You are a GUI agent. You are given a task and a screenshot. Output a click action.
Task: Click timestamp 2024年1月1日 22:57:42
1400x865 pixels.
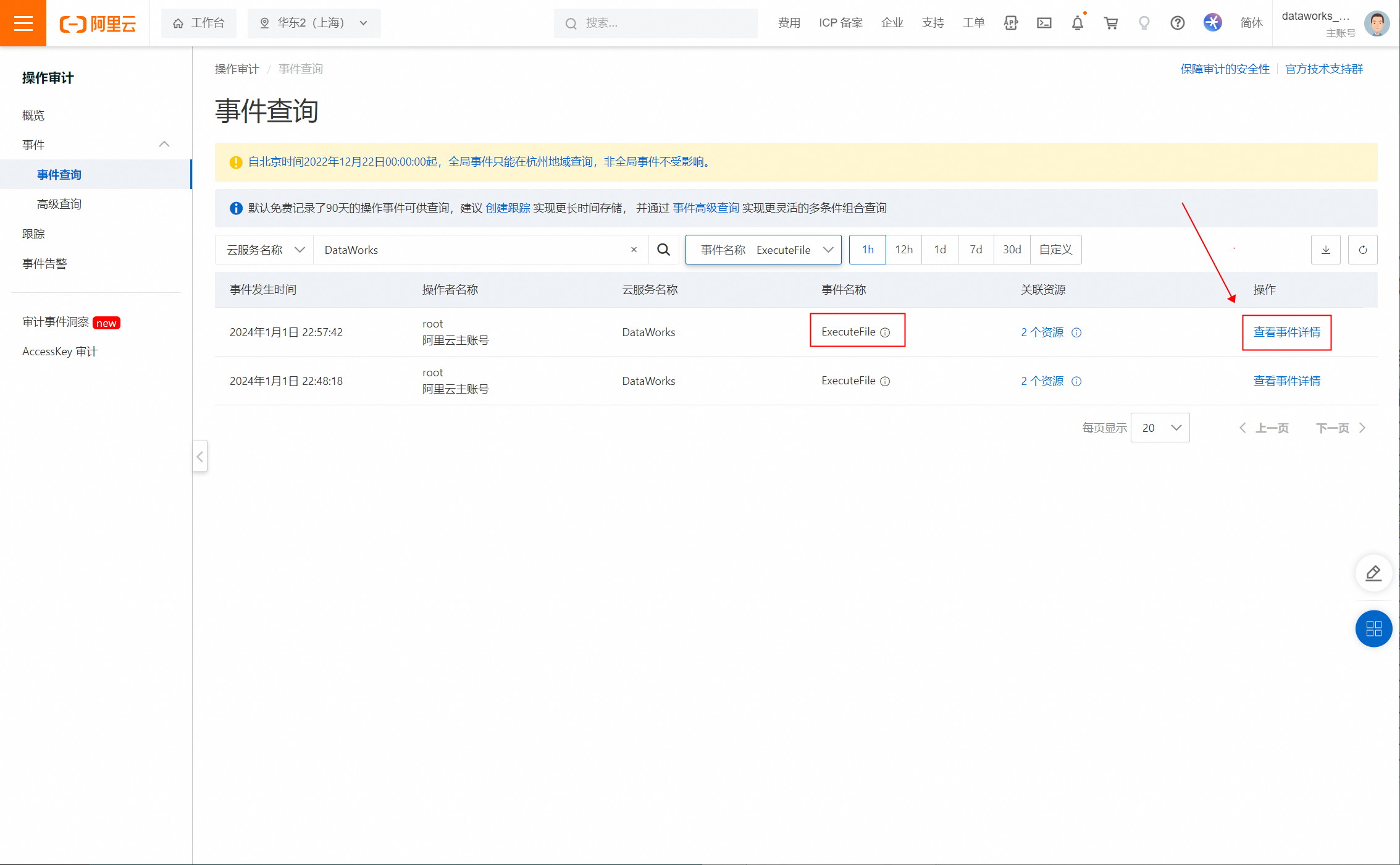coord(286,332)
